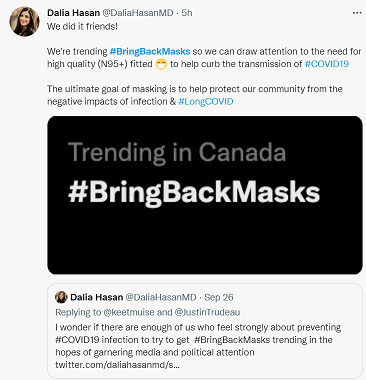This screenshot has width=366, height=380.
Task: Click #BringBackMasks text inside the image
Action: coord(194,192)
